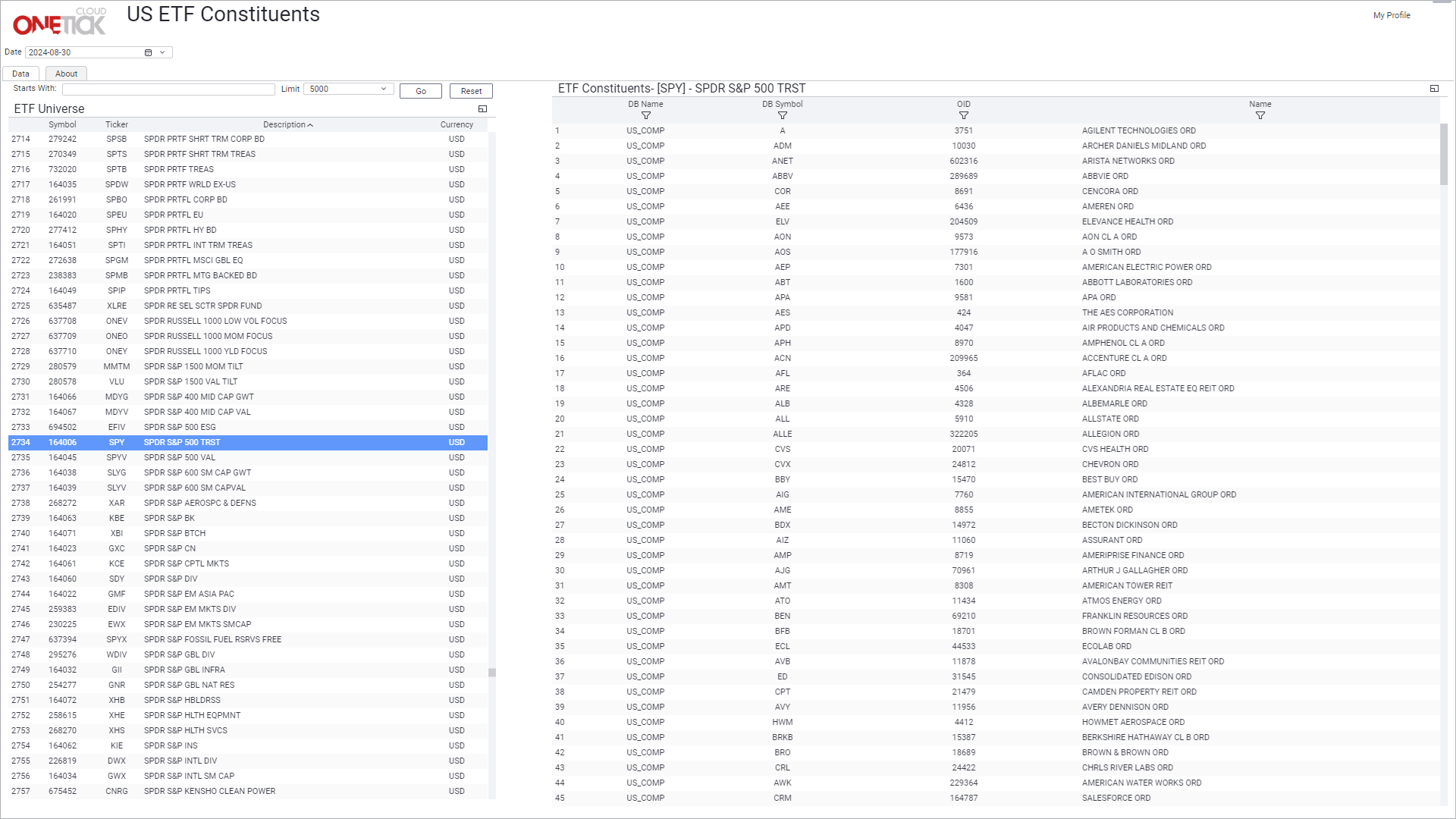Click the constituents table scrollbar thumb
The width and height of the screenshot is (1456, 819).
click(1444, 154)
